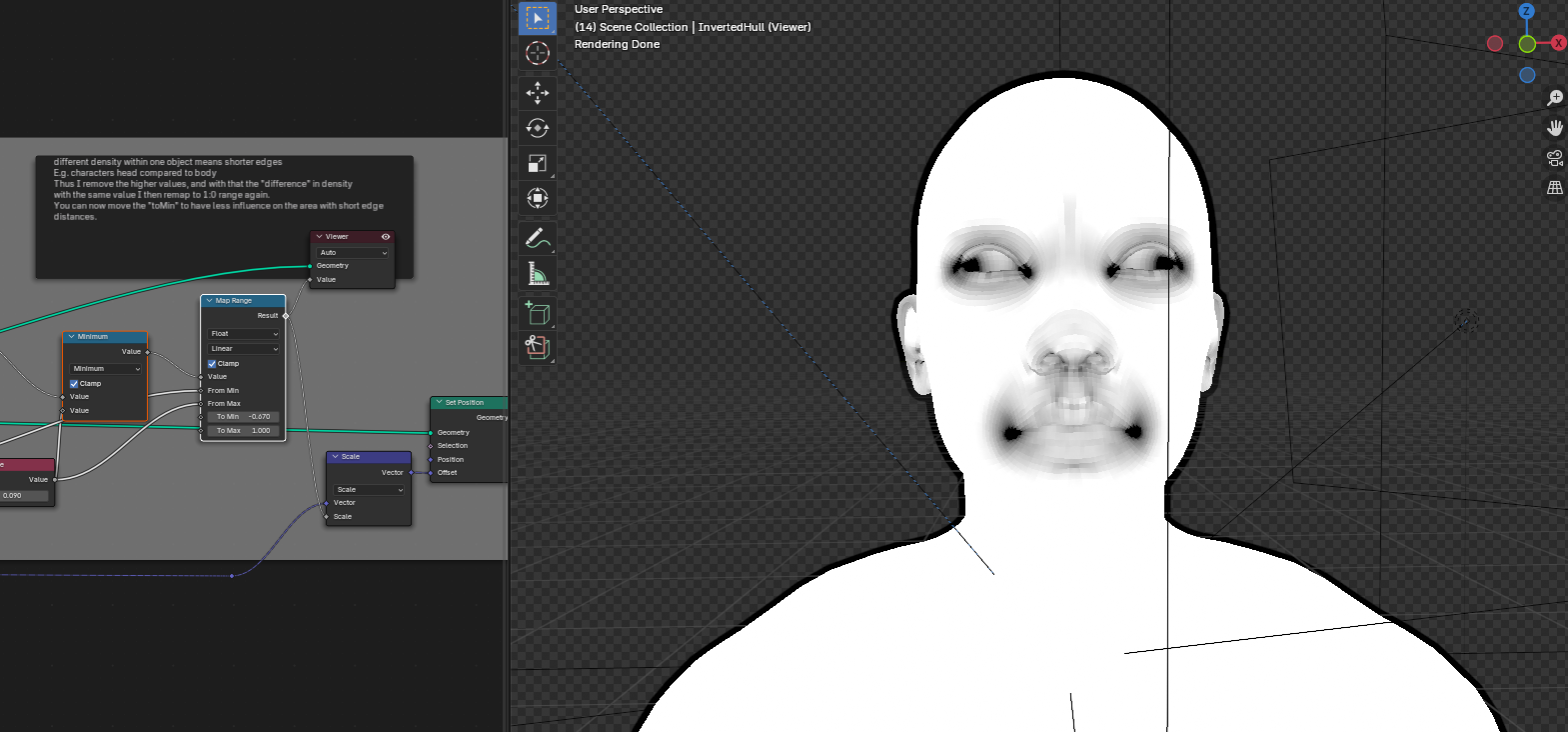Choose the Rotate tool in viewport toolbar
Image resolution: width=1568 pixels, height=732 pixels.
click(x=538, y=128)
